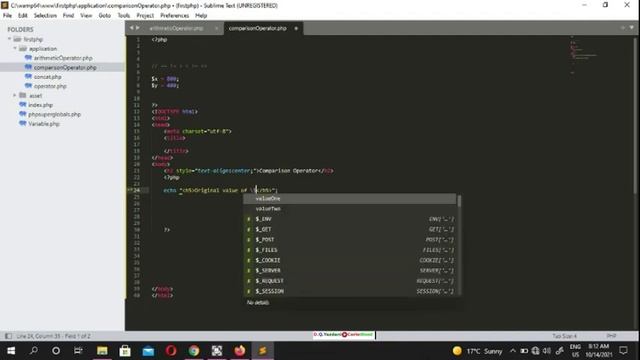Viewport: 640px width, 360px height.
Task: Launch Google Chrome from the taskbar
Action: click(x=194, y=351)
